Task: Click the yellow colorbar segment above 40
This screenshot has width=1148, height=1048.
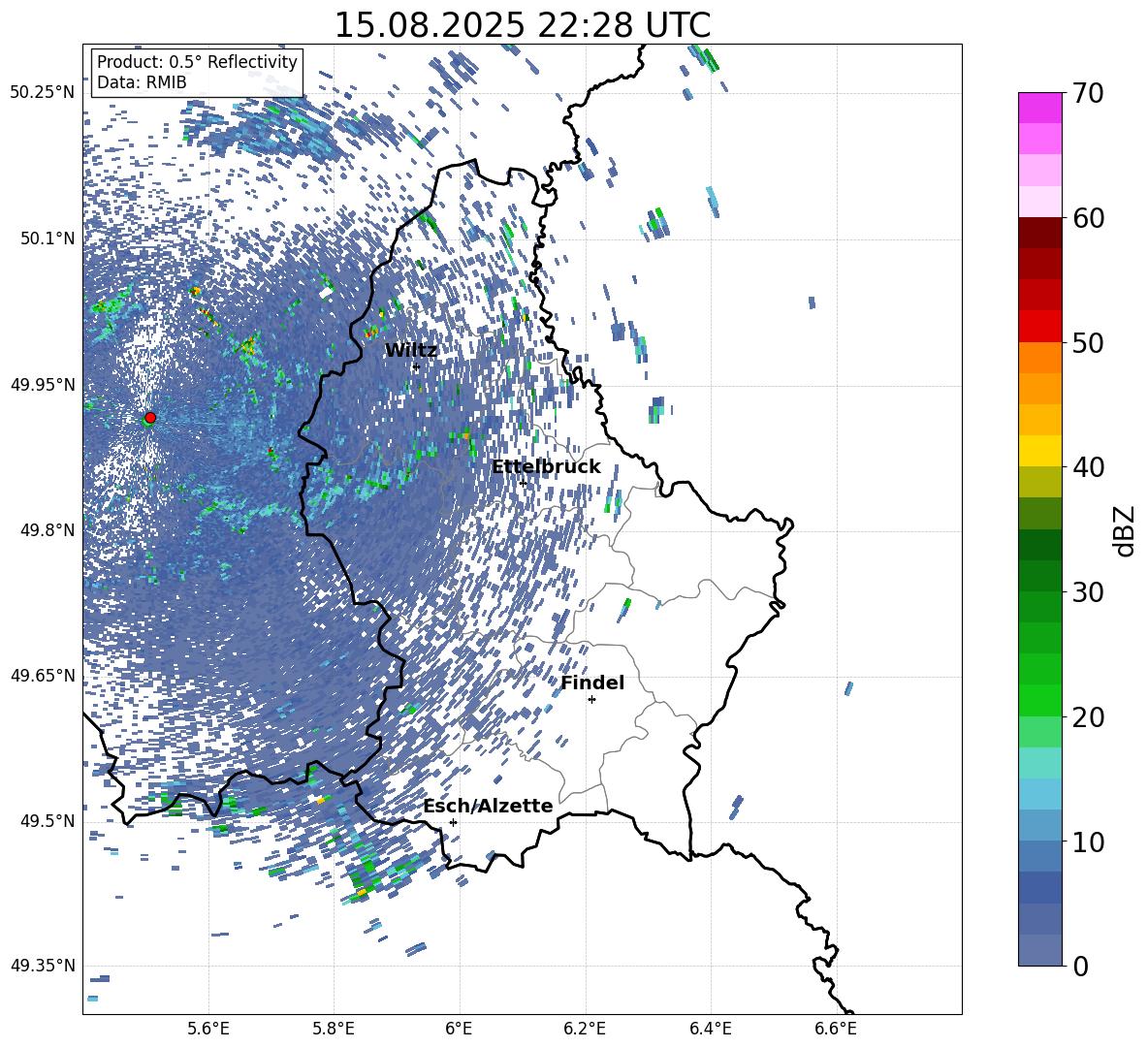Action: (x=1039, y=451)
